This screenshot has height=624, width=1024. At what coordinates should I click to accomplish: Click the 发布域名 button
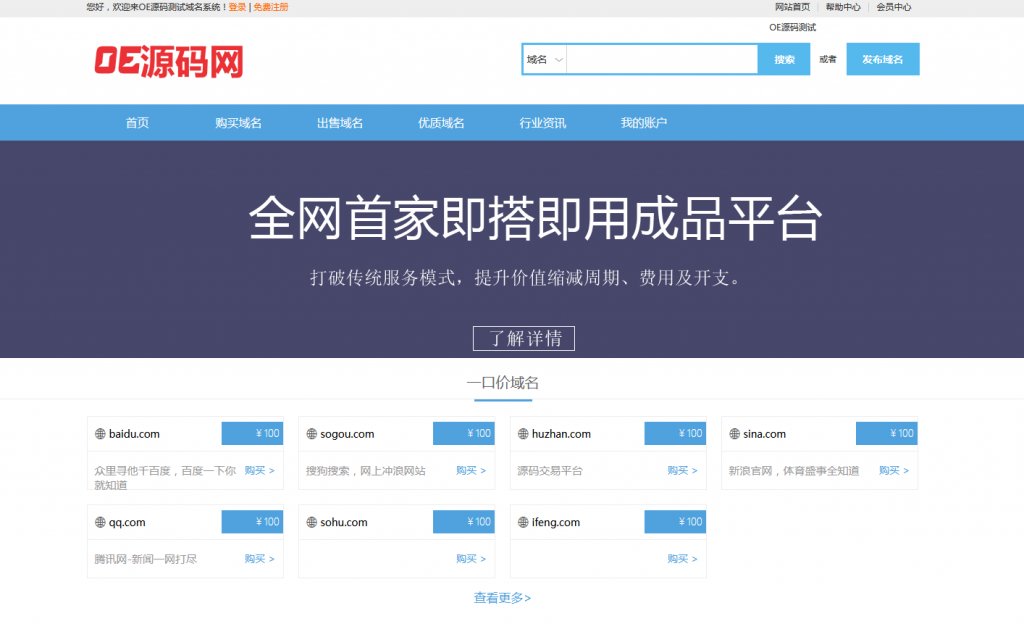882,59
